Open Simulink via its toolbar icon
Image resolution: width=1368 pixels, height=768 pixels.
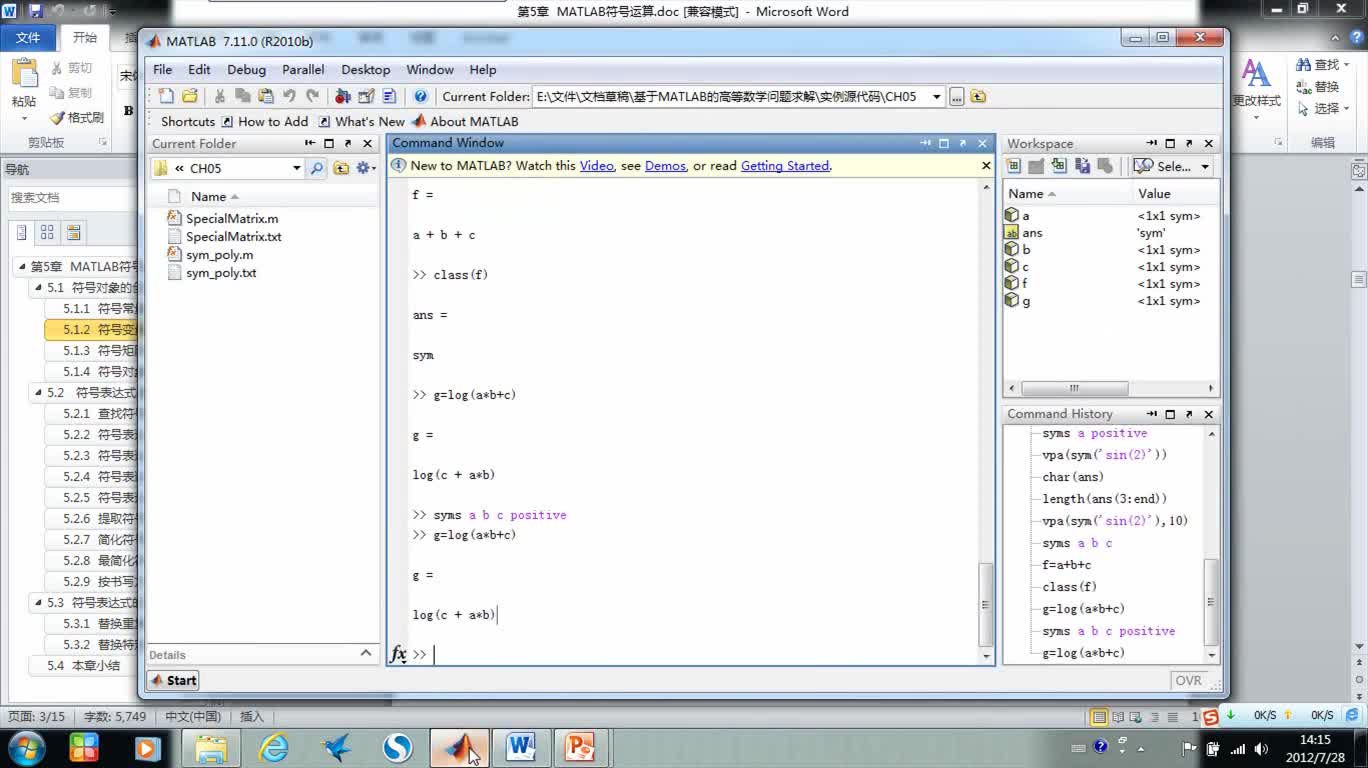coord(343,97)
